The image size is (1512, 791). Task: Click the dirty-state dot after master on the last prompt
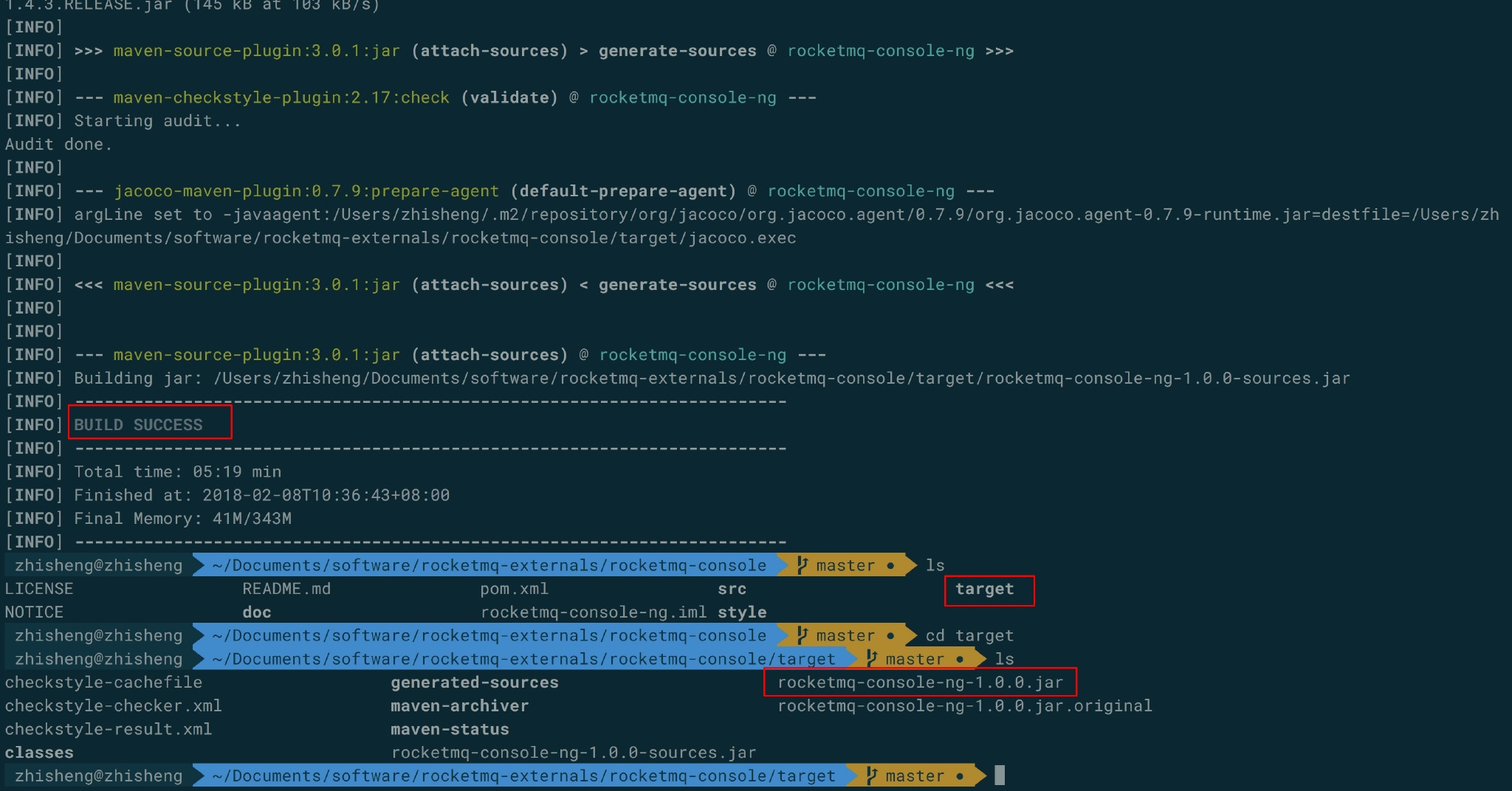pos(960,776)
